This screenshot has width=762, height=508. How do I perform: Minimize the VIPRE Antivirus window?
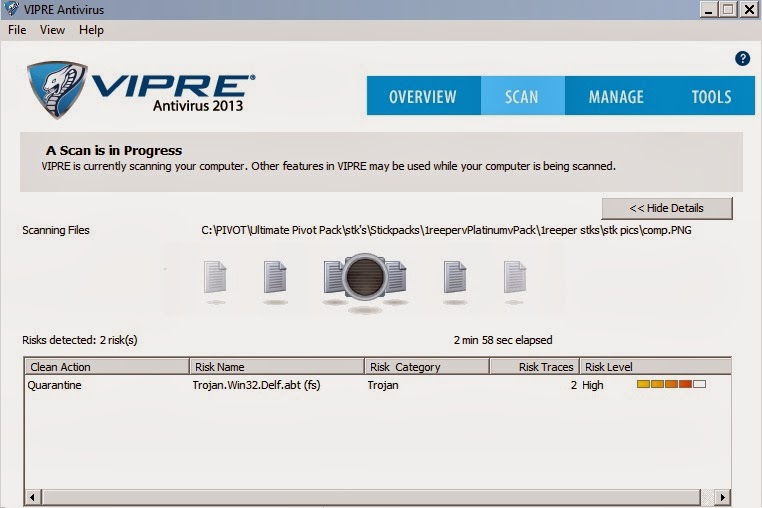(x=709, y=9)
